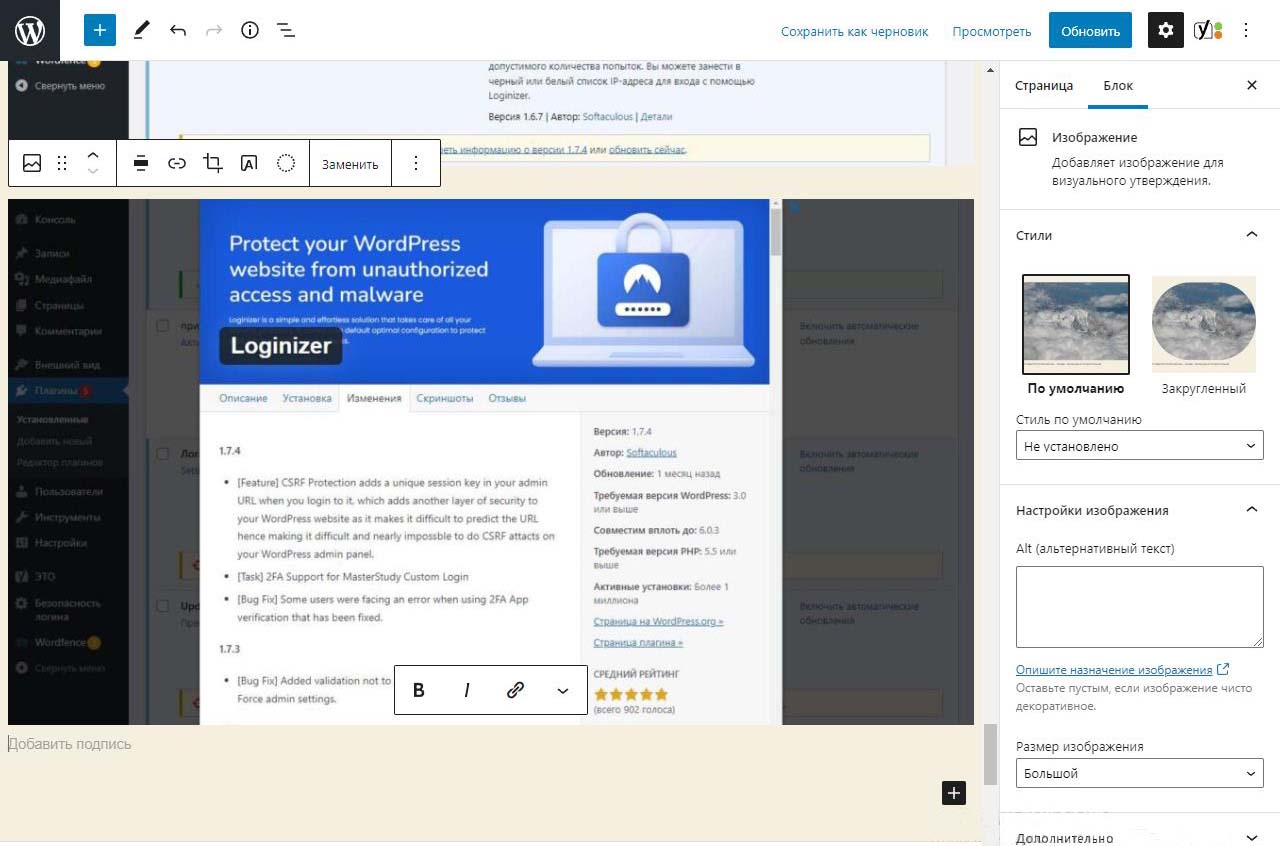The height and width of the screenshot is (846, 1280).
Task: Insert link on image block toolbar
Action: (x=177, y=163)
